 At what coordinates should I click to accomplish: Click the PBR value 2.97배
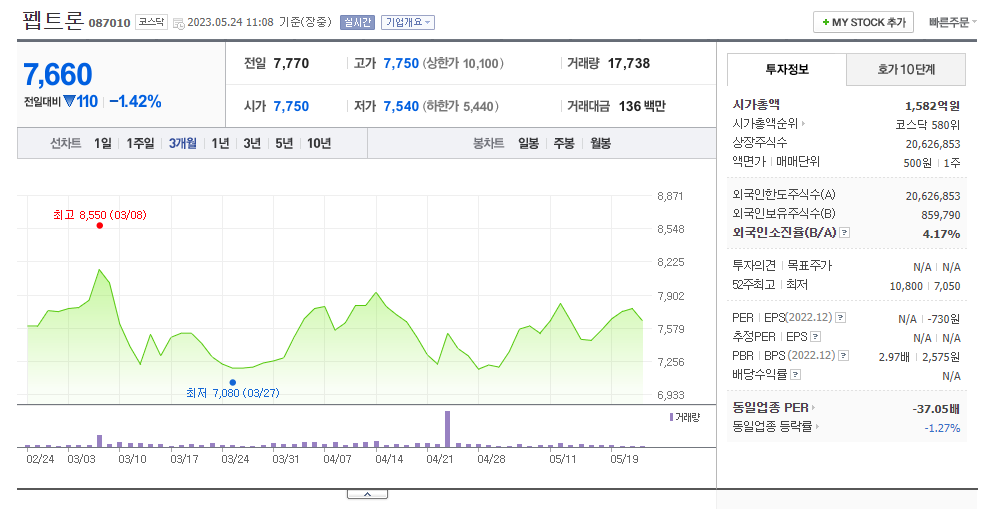(894, 357)
